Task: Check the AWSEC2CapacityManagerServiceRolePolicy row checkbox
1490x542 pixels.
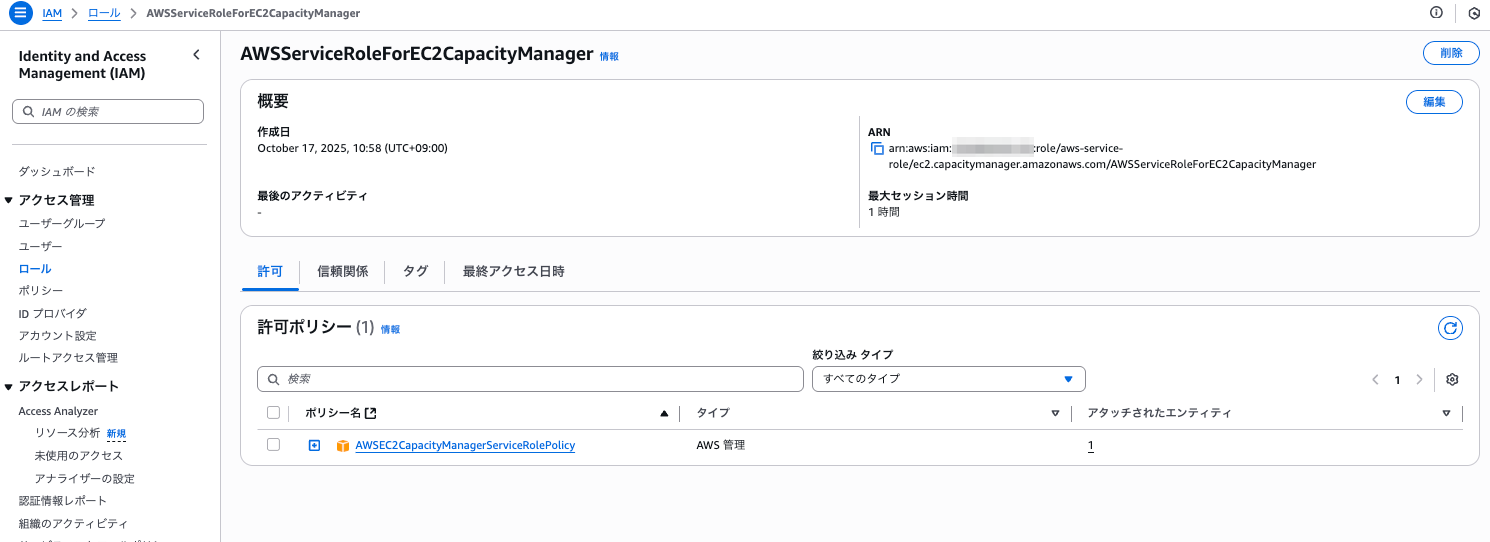Action: pyautogui.click(x=274, y=445)
